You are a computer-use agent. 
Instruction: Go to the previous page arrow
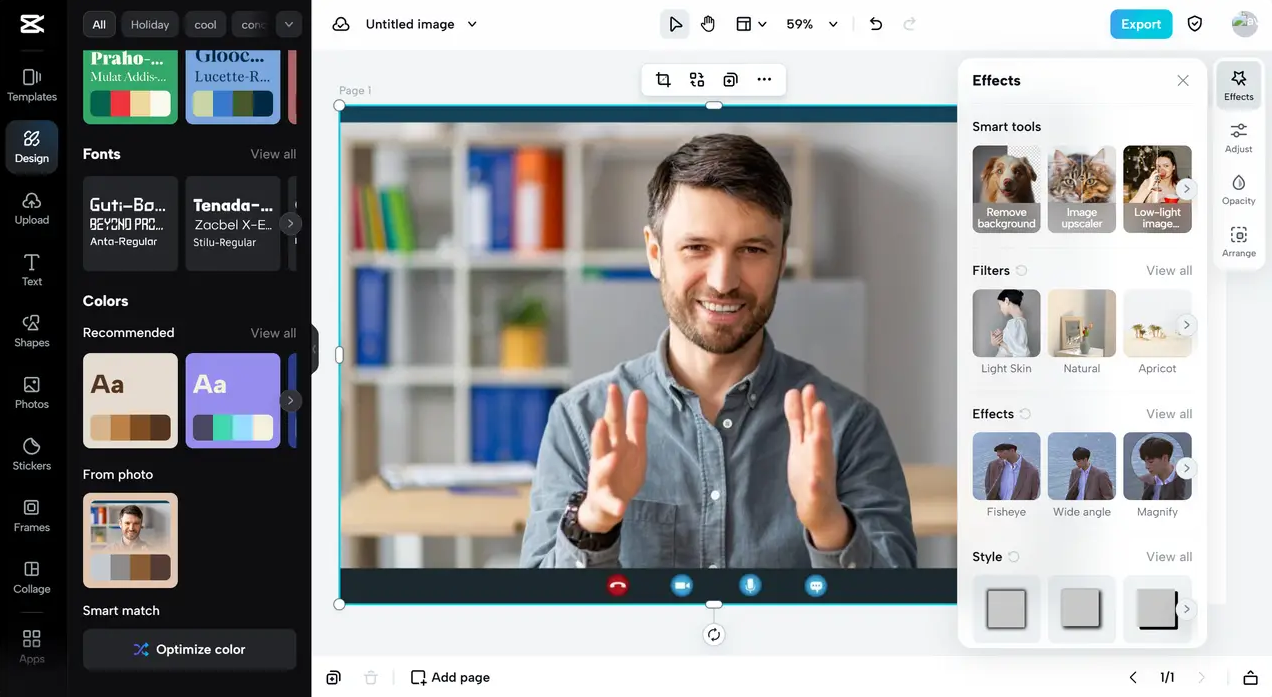point(1133,677)
